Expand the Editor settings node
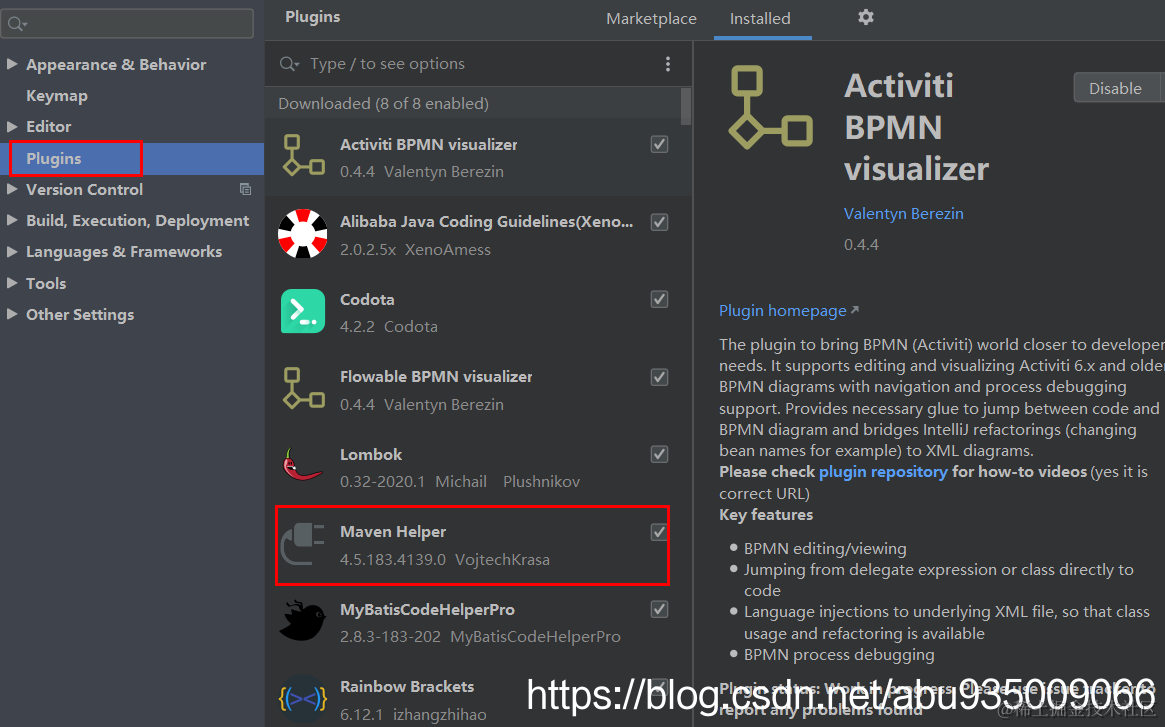The width and height of the screenshot is (1165, 727). [x=12, y=126]
